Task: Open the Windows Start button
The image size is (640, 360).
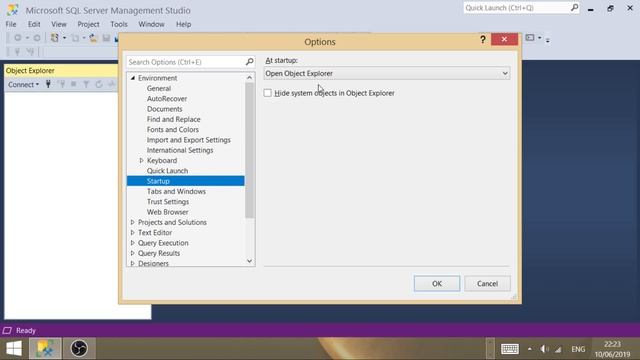Action: 14,349
